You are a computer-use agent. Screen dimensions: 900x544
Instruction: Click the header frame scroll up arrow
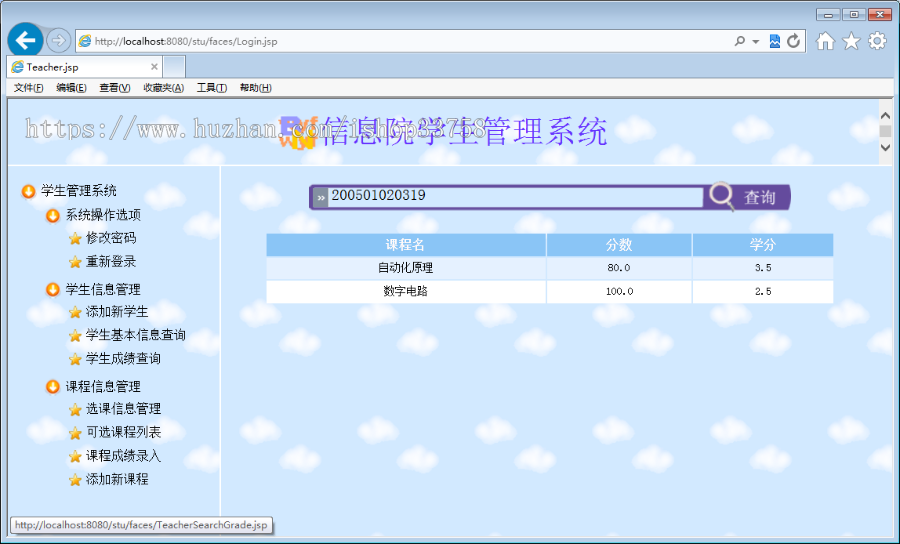(885, 115)
